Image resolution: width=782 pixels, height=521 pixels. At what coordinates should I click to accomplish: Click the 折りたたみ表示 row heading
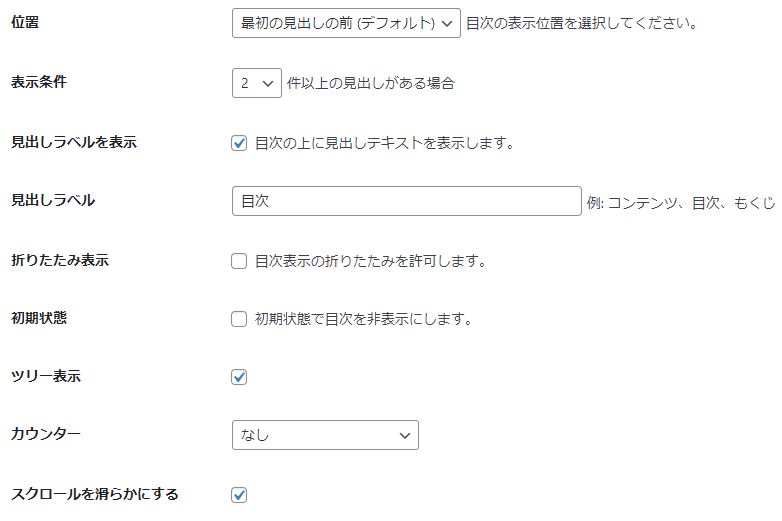tap(59, 260)
